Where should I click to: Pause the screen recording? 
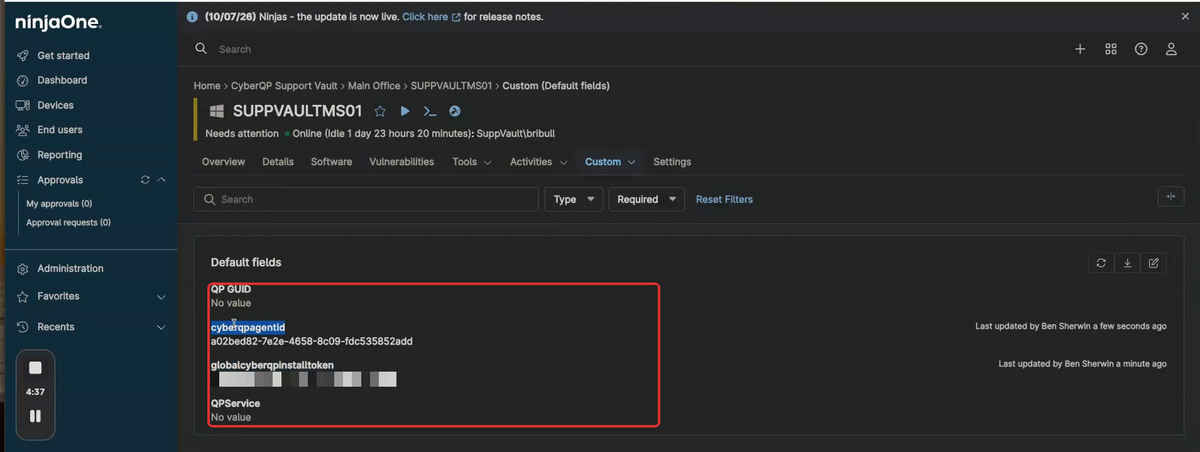(35, 416)
